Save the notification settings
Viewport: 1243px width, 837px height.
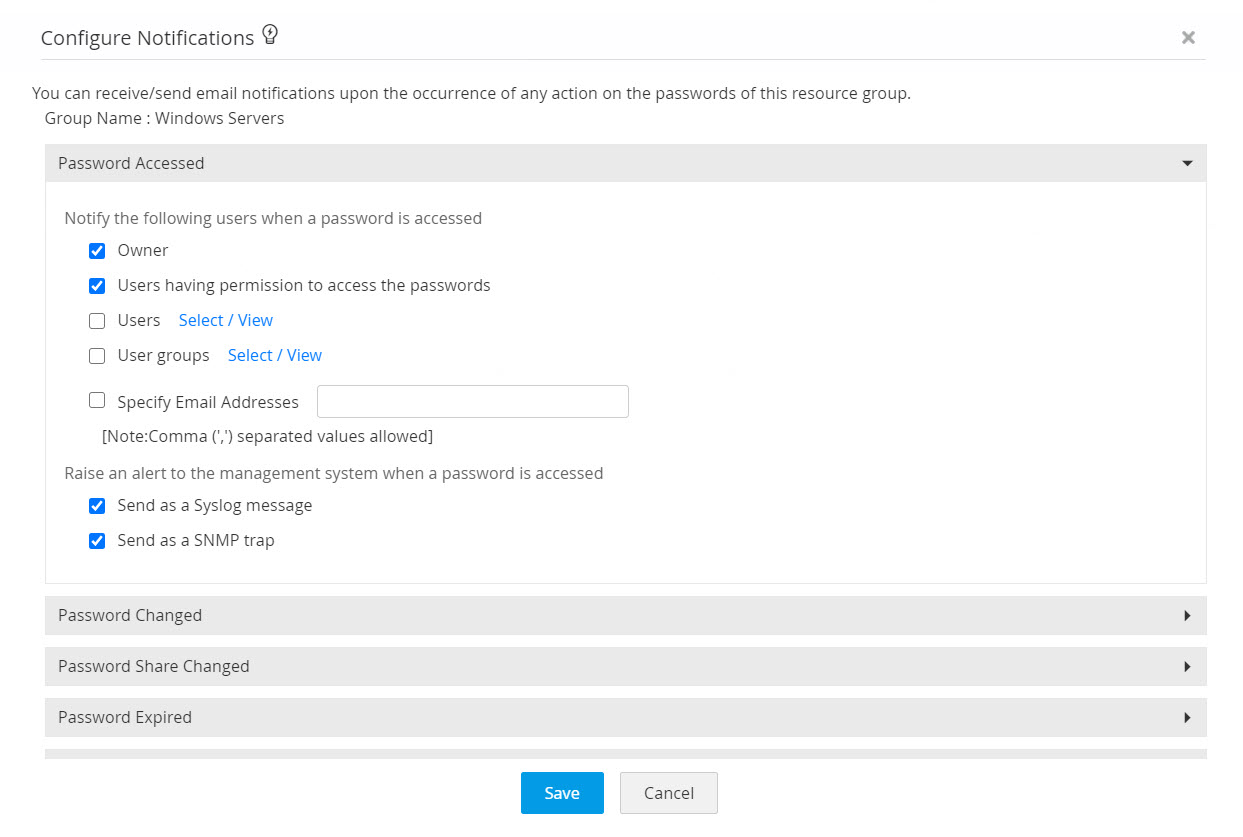pyautogui.click(x=562, y=793)
